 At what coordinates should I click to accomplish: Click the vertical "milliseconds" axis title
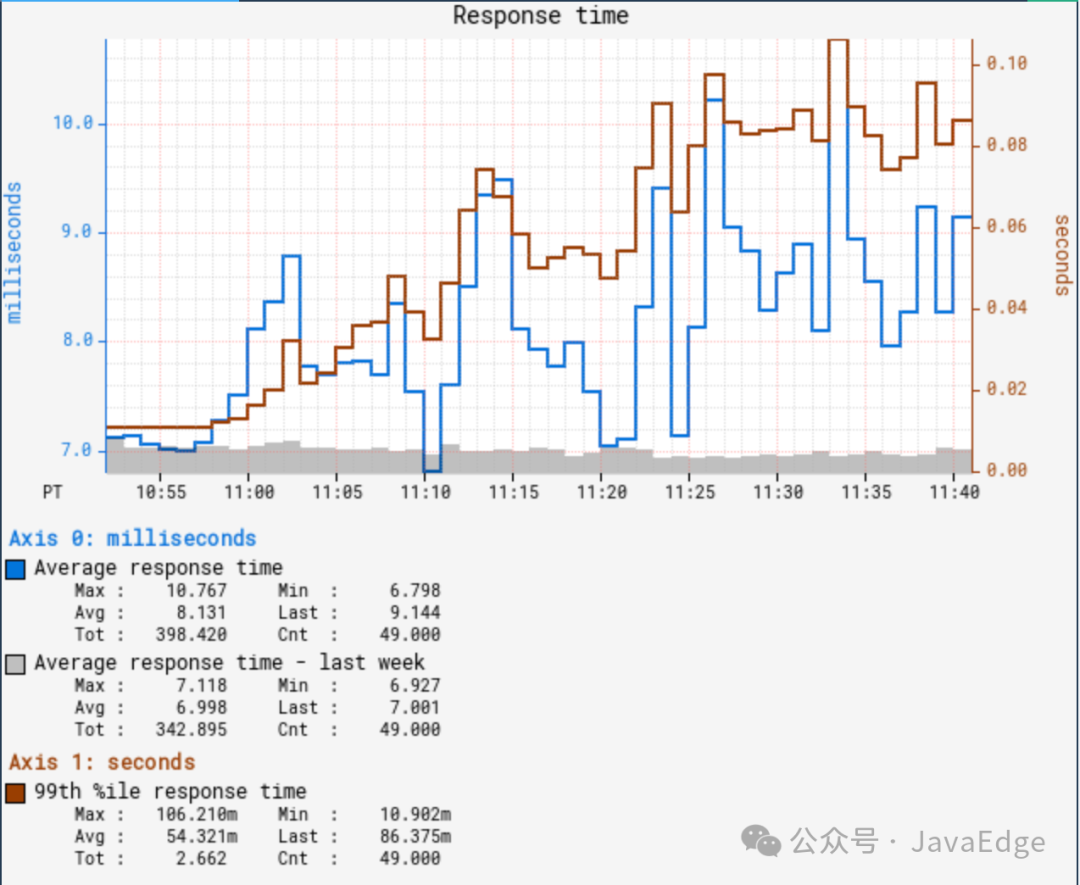[x=14, y=253]
